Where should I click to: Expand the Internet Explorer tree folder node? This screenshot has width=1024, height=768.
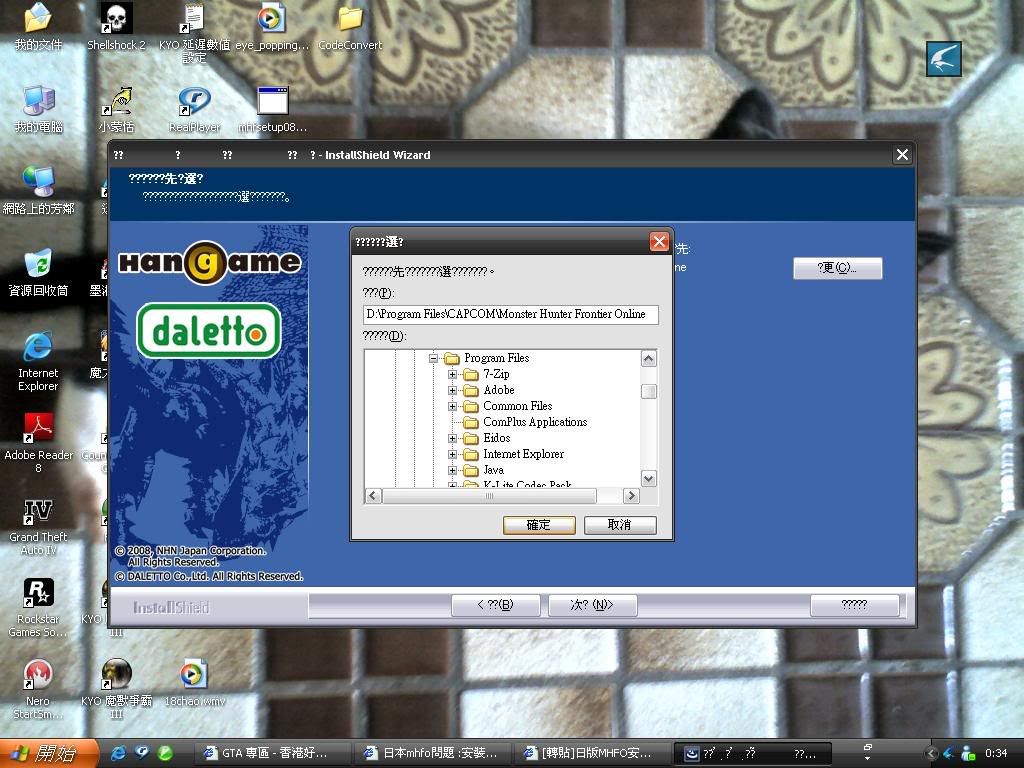[x=453, y=455]
